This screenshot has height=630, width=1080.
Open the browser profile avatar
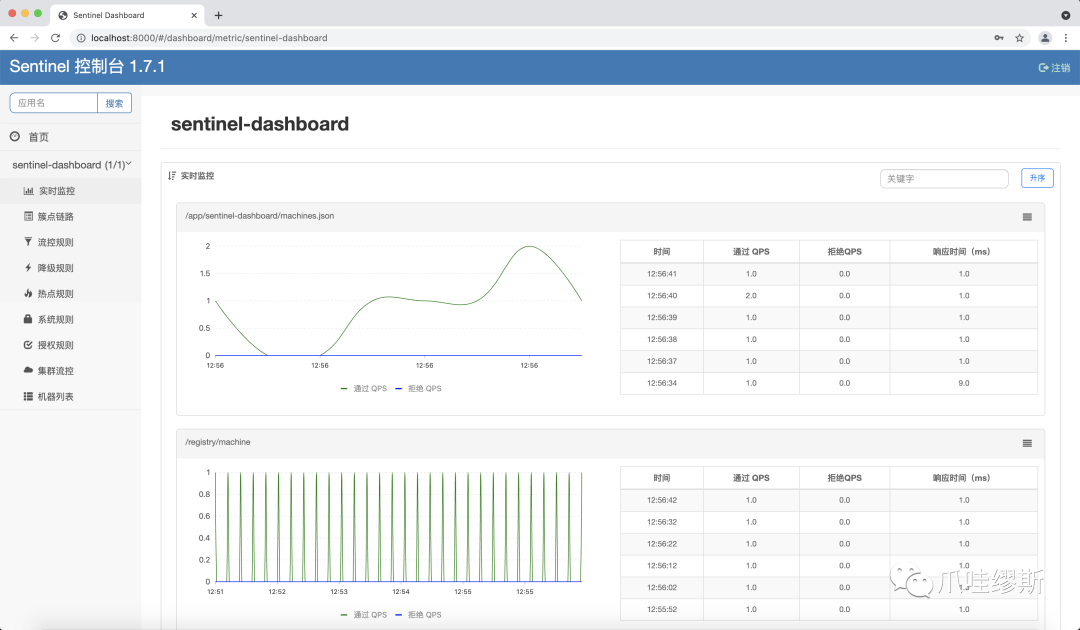tap(1045, 38)
